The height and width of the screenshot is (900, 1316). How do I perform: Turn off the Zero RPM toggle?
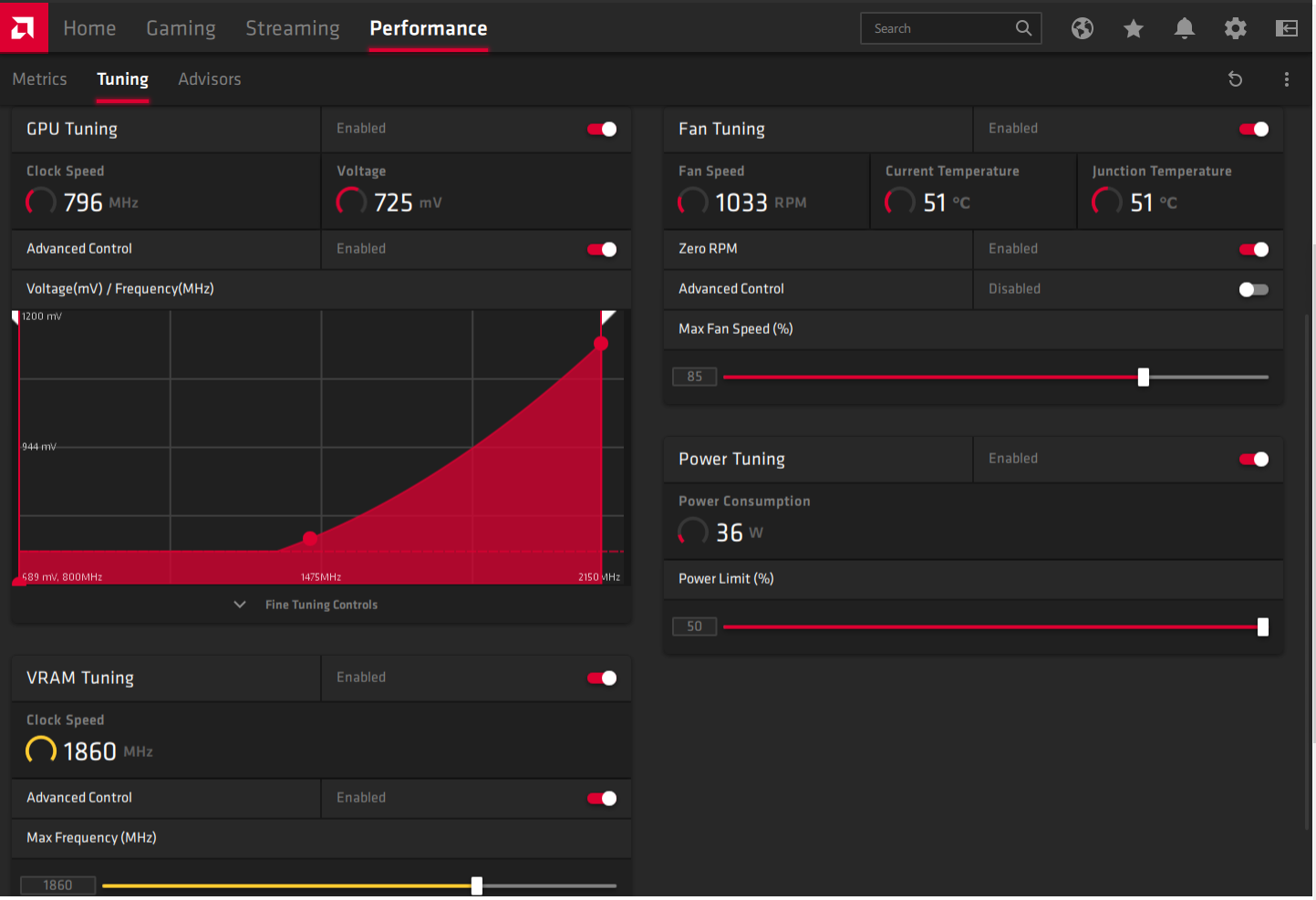[1254, 249]
